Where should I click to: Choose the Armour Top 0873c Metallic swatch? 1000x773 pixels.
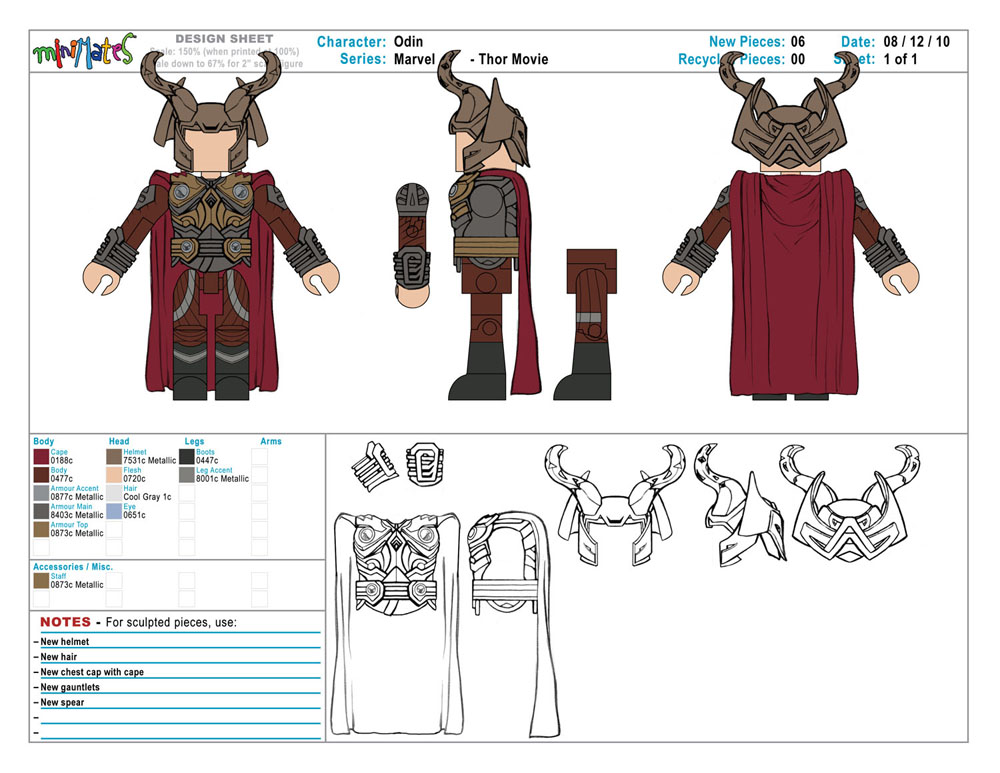(x=41, y=529)
